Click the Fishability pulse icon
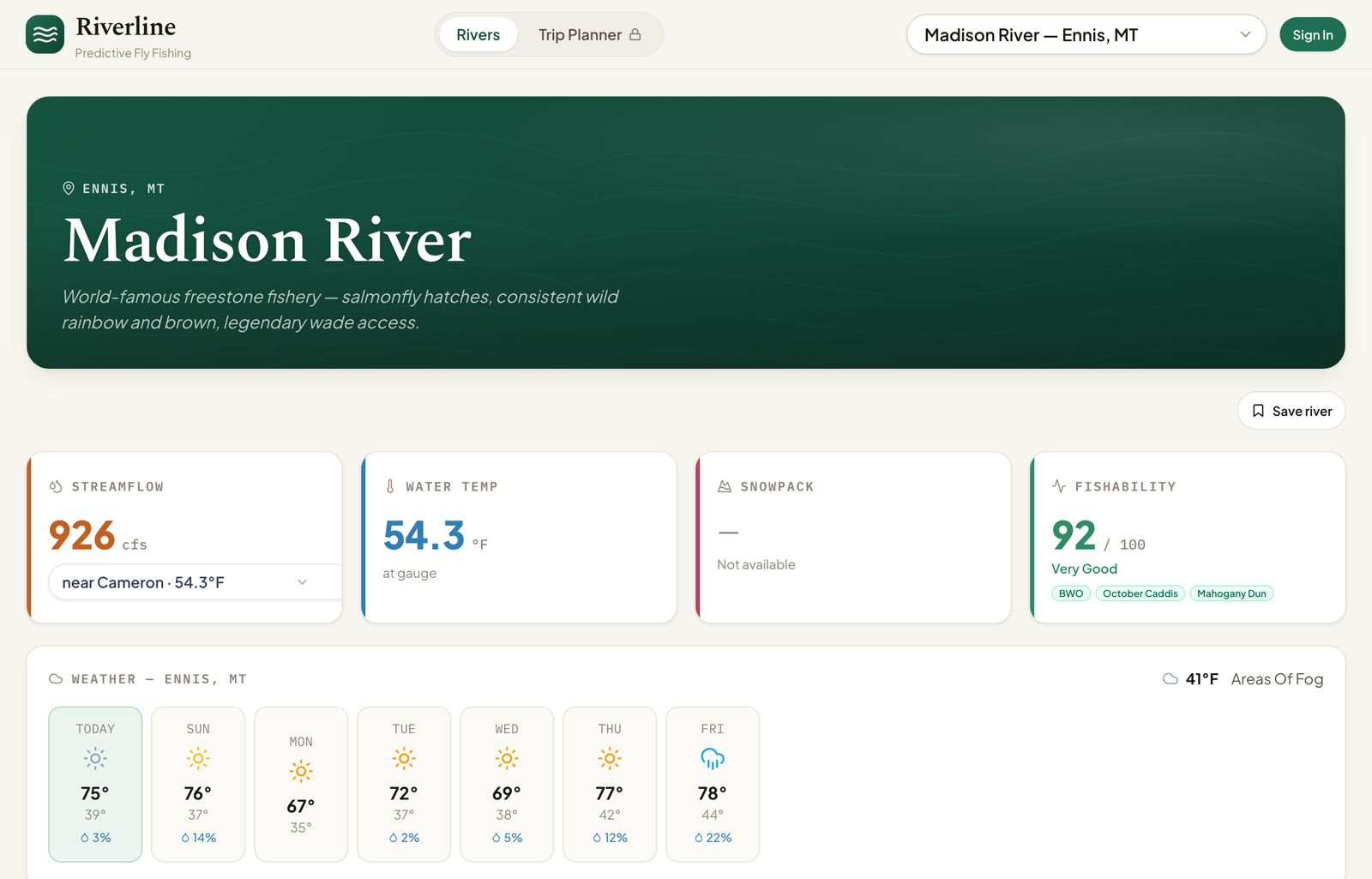The width and height of the screenshot is (1372, 879). 1059,486
